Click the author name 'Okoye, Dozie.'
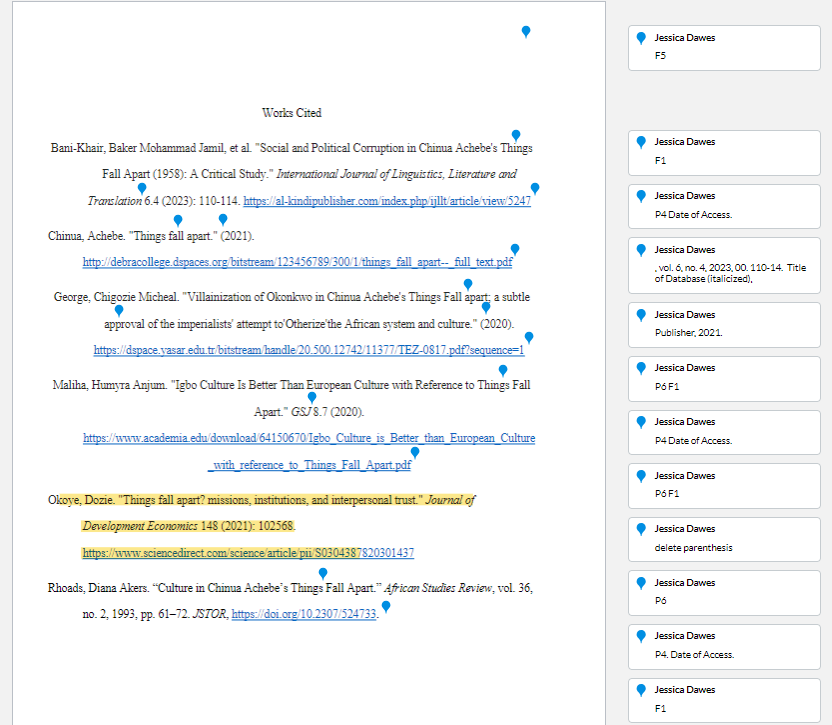This screenshot has height=725, width=832. [81, 500]
